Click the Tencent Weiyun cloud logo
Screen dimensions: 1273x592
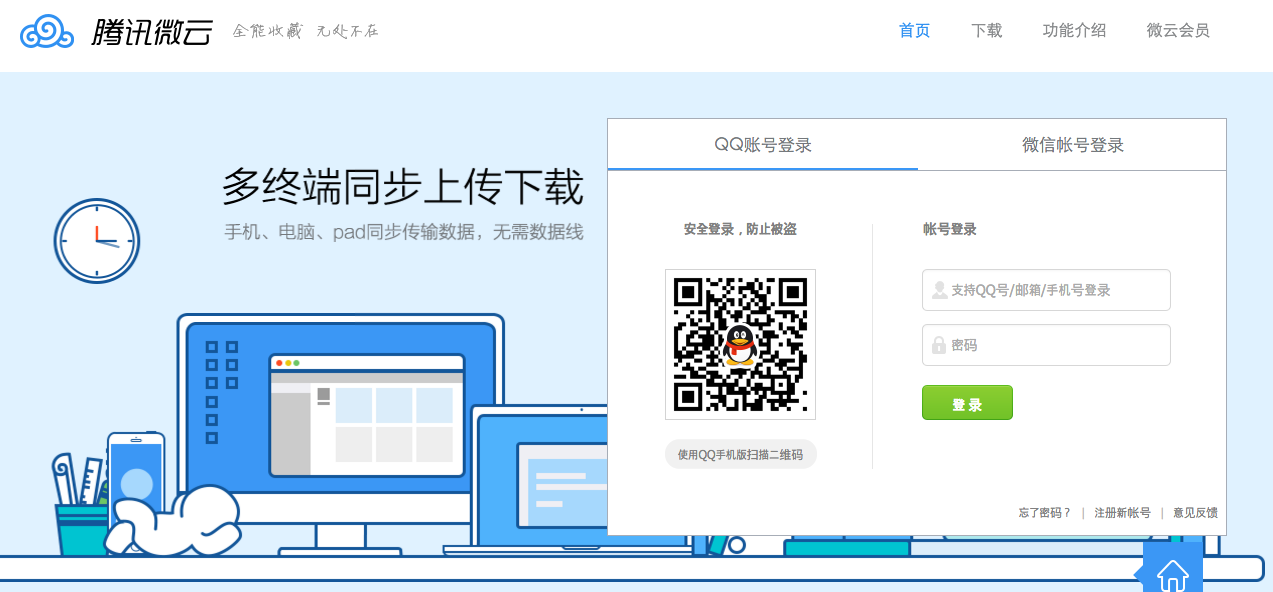click(x=47, y=32)
